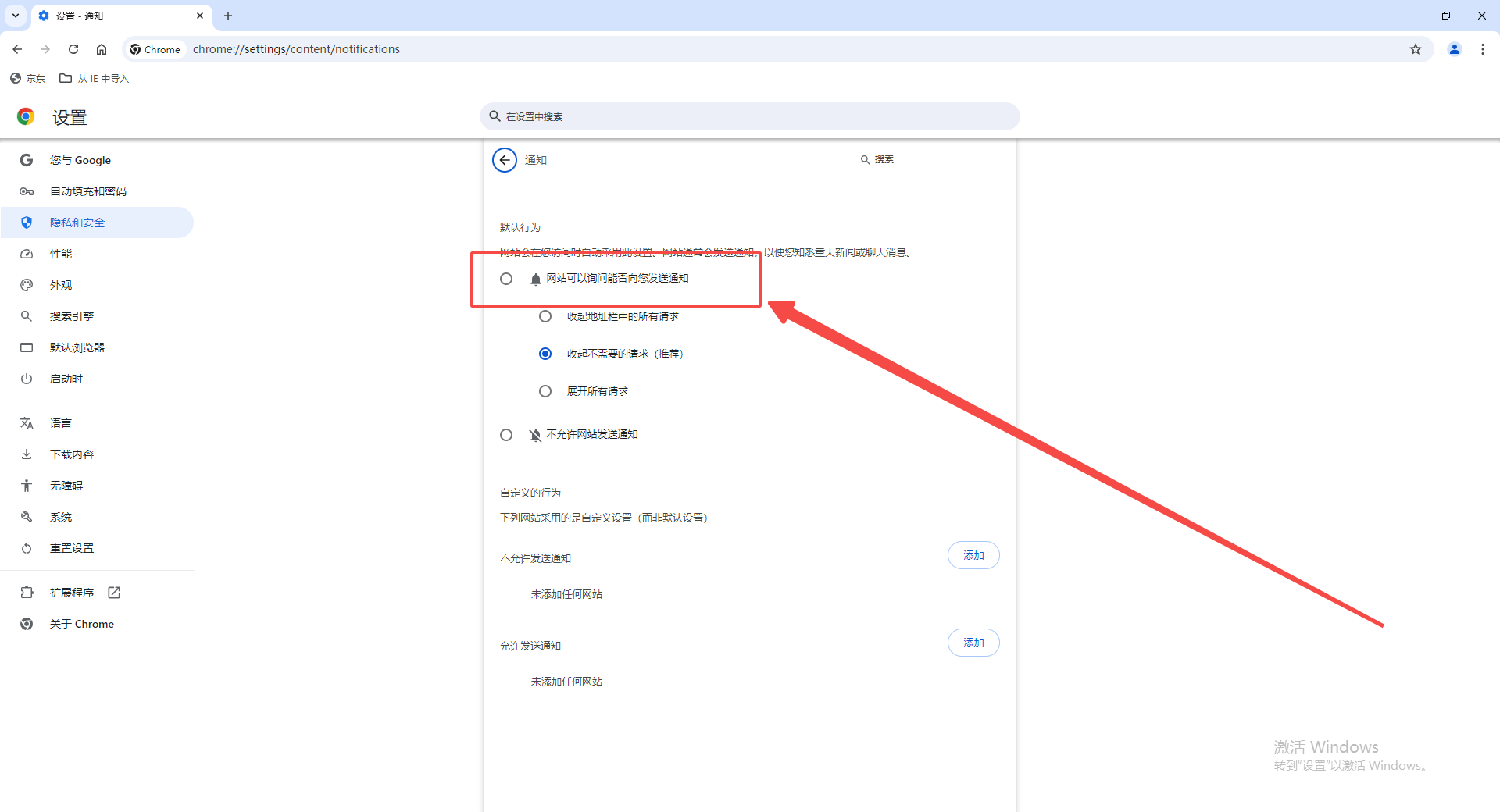Screen dimensions: 1500x812
Task: Click the external link icon beside 扩展程序
Action: (x=114, y=593)
